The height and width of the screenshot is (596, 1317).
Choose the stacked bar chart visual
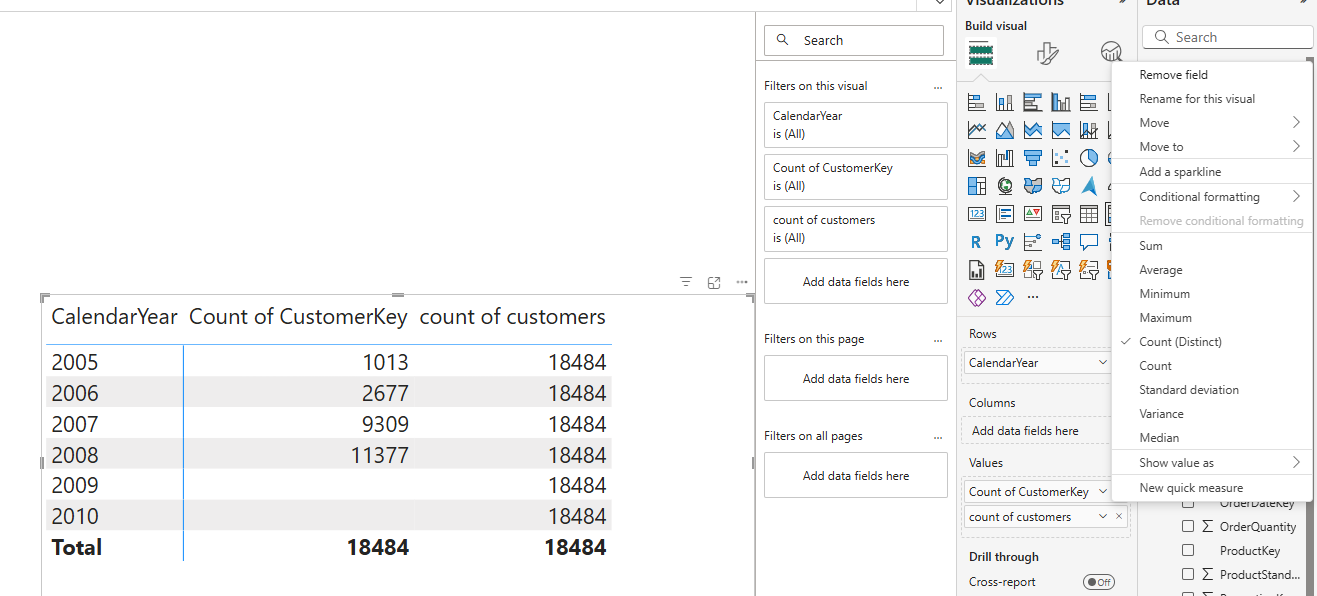tap(977, 102)
